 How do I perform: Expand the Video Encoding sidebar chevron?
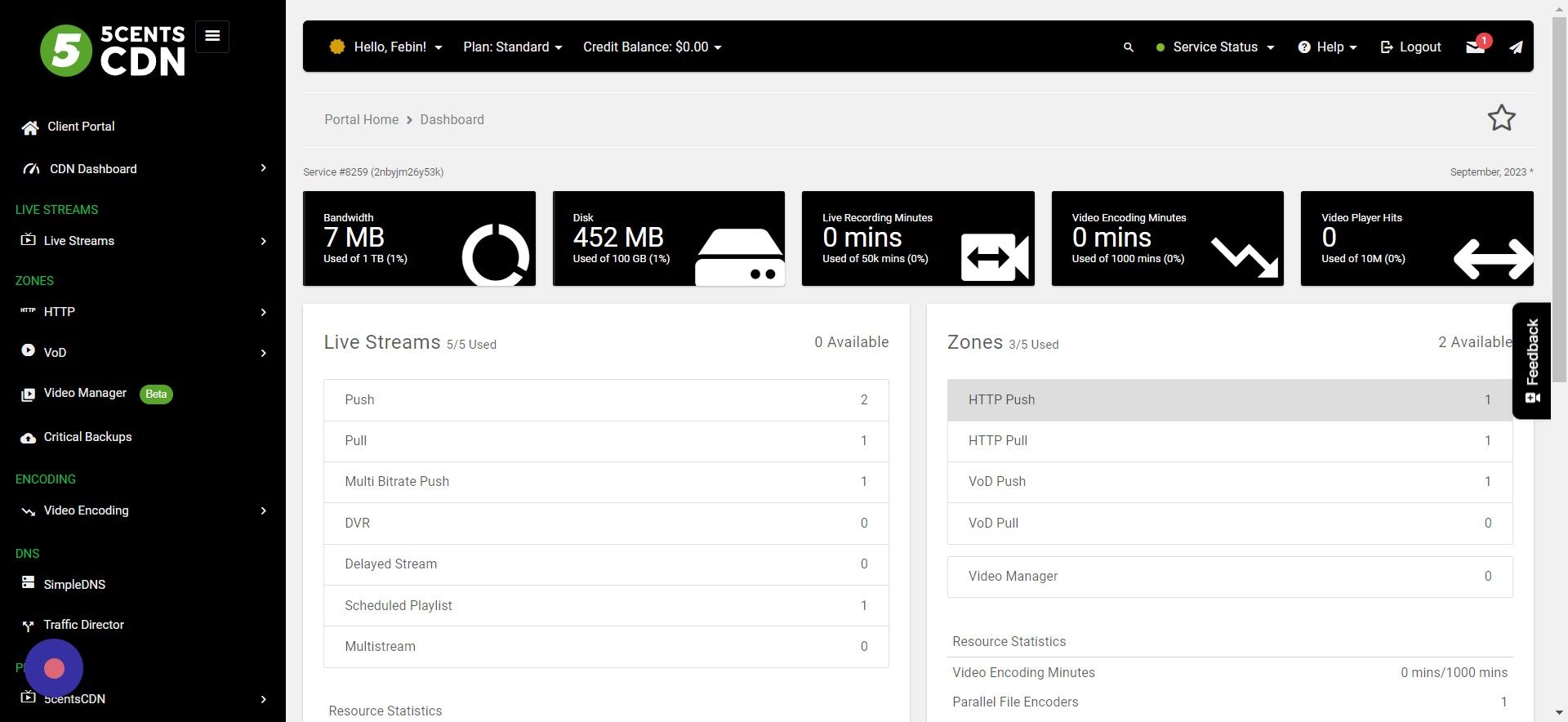(263, 510)
